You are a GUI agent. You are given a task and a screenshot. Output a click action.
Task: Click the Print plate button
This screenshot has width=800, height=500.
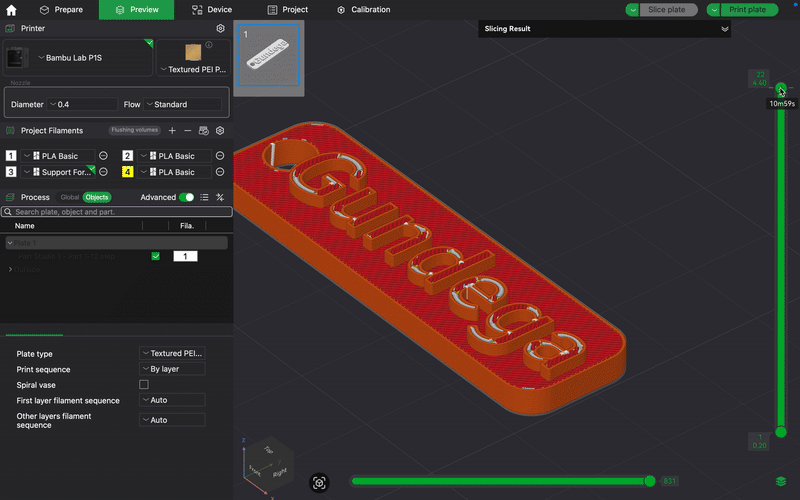pyautogui.click(x=749, y=10)
